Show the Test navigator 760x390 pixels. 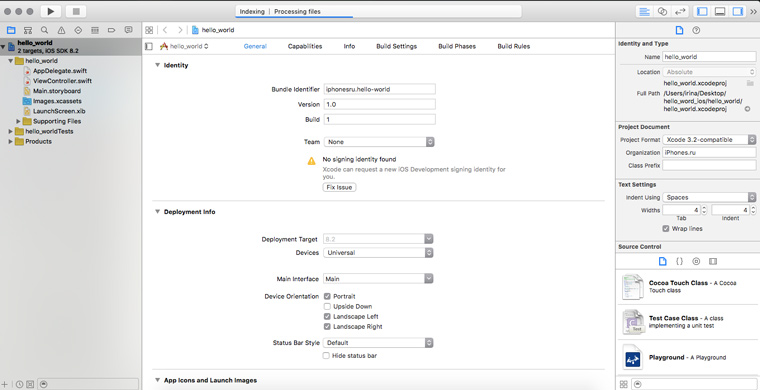click(78, 30)
